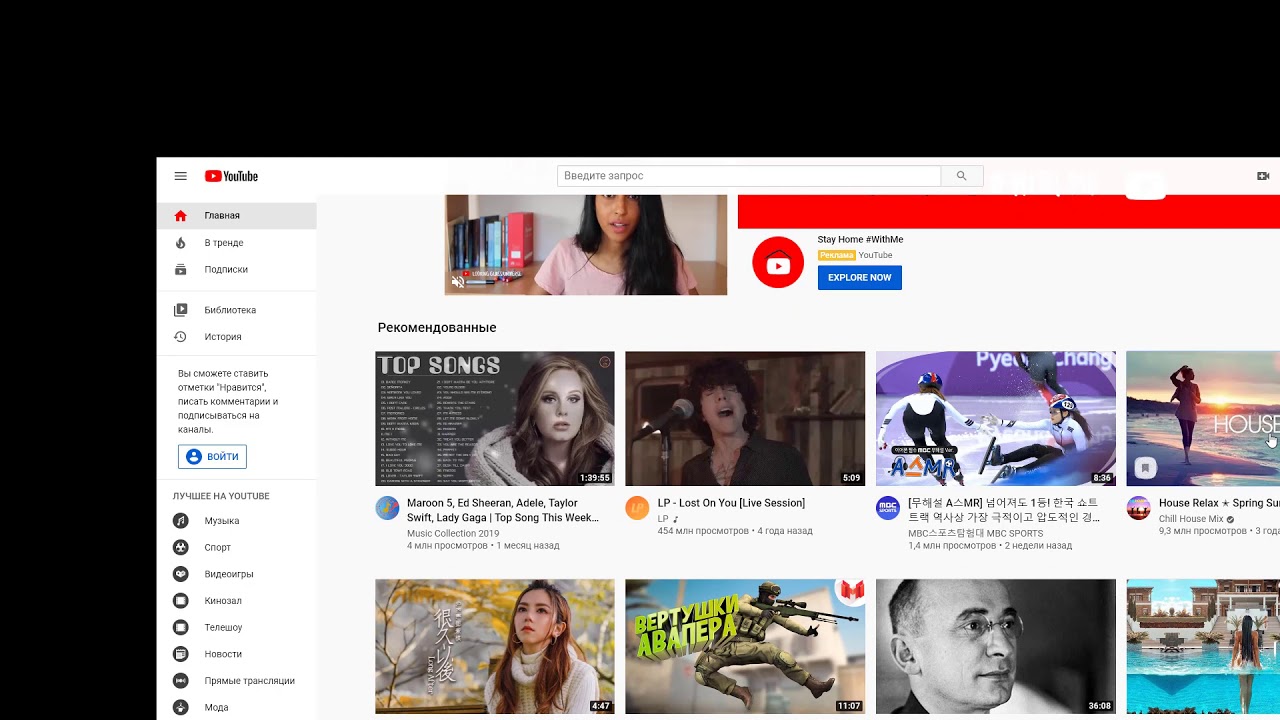The image size is (1280, 720).
Task: Open Библиотека sidebar item
Action: (237, 310)
